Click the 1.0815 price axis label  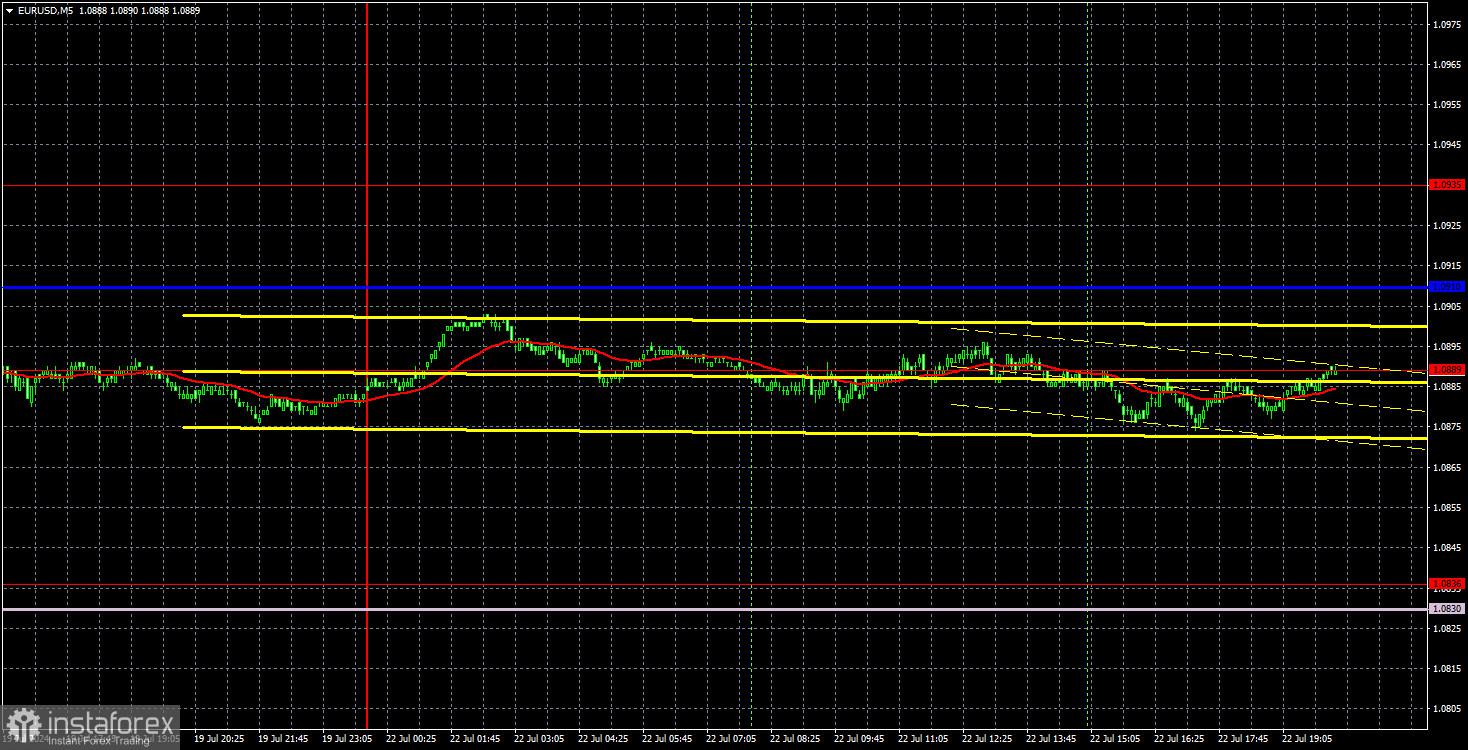pyautogui.click(x=1447, y=669)
